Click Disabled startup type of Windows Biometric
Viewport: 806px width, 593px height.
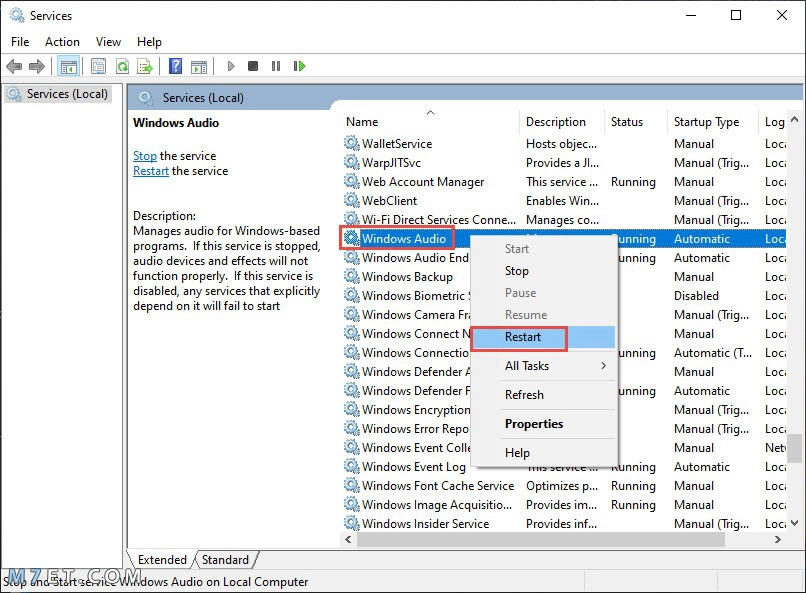click(696, 295)
